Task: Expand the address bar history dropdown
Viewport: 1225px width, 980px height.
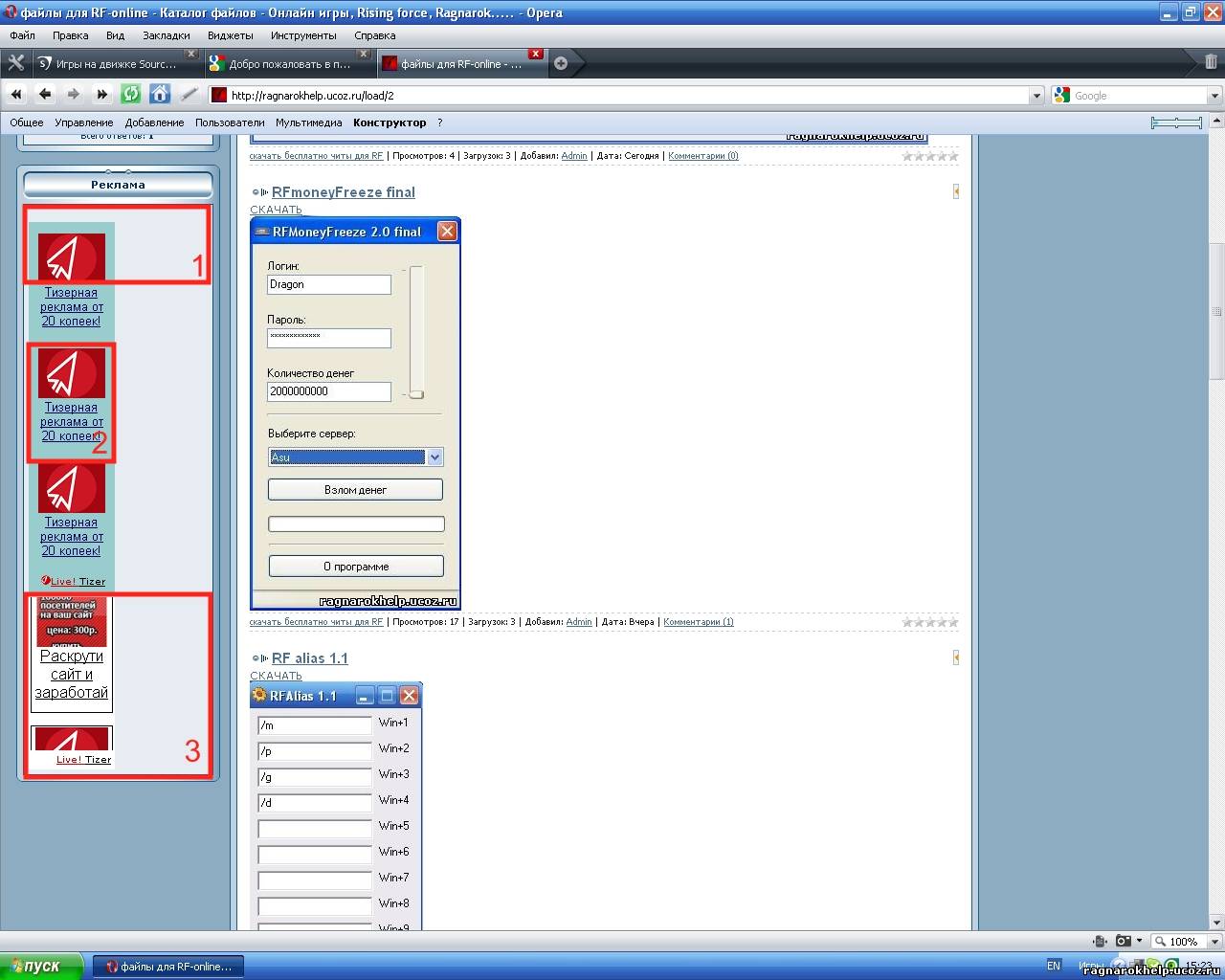Action: pyautogui.click(x=1036, y=96)
